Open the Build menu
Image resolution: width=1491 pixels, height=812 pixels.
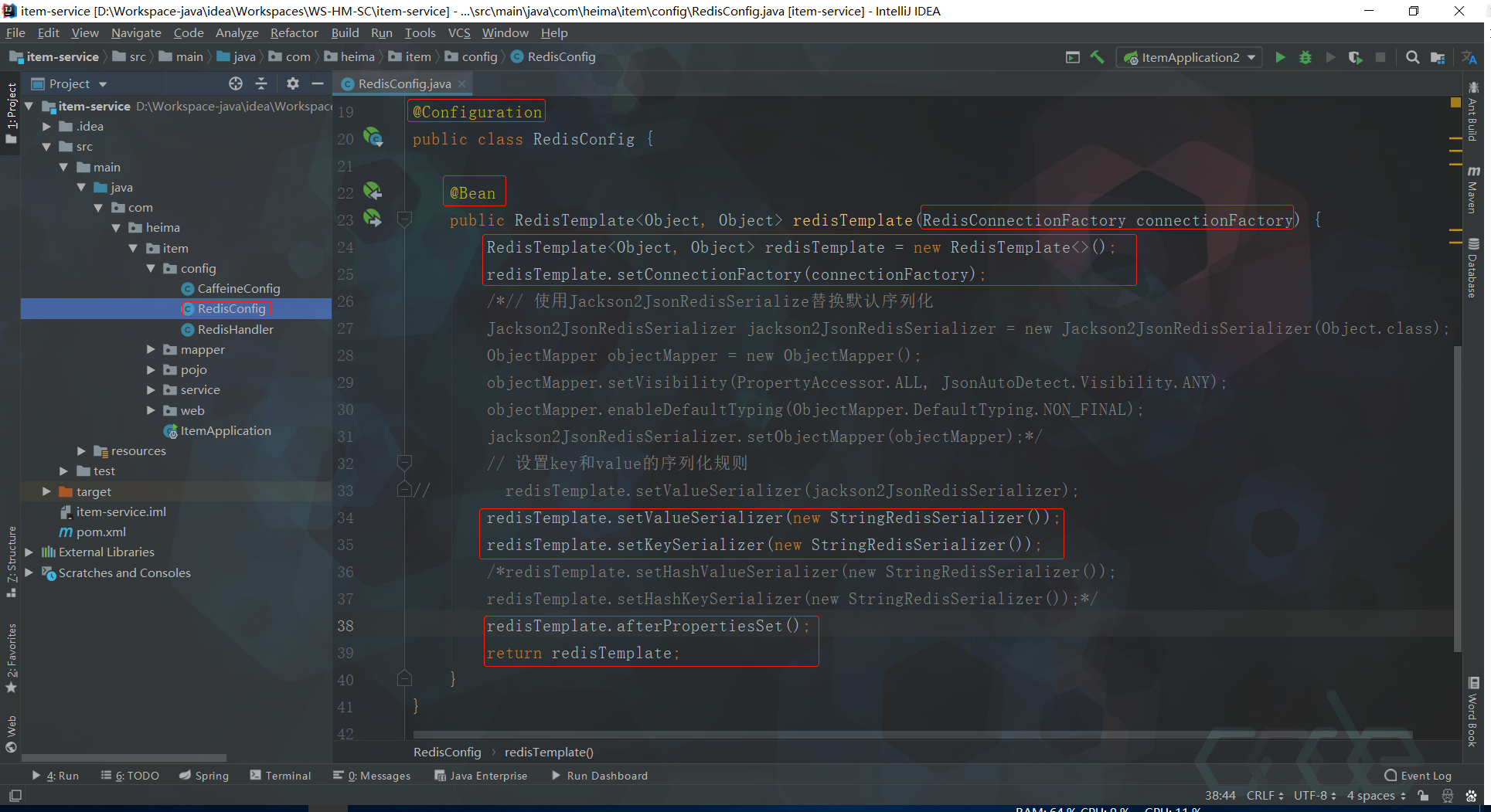345,32
